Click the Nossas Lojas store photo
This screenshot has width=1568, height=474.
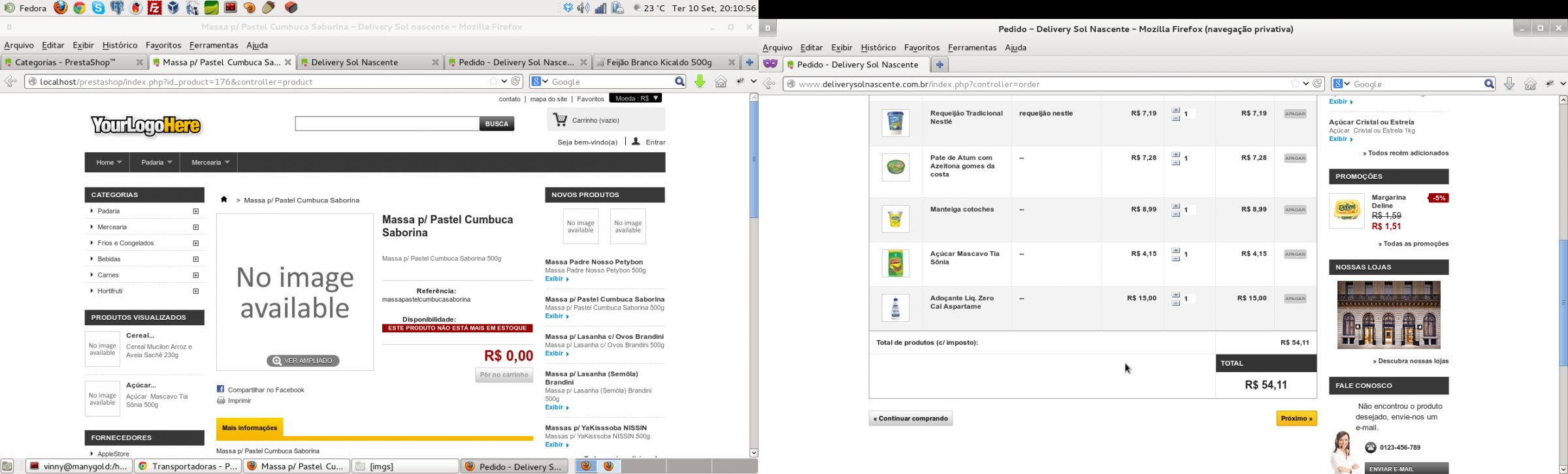1388,315
